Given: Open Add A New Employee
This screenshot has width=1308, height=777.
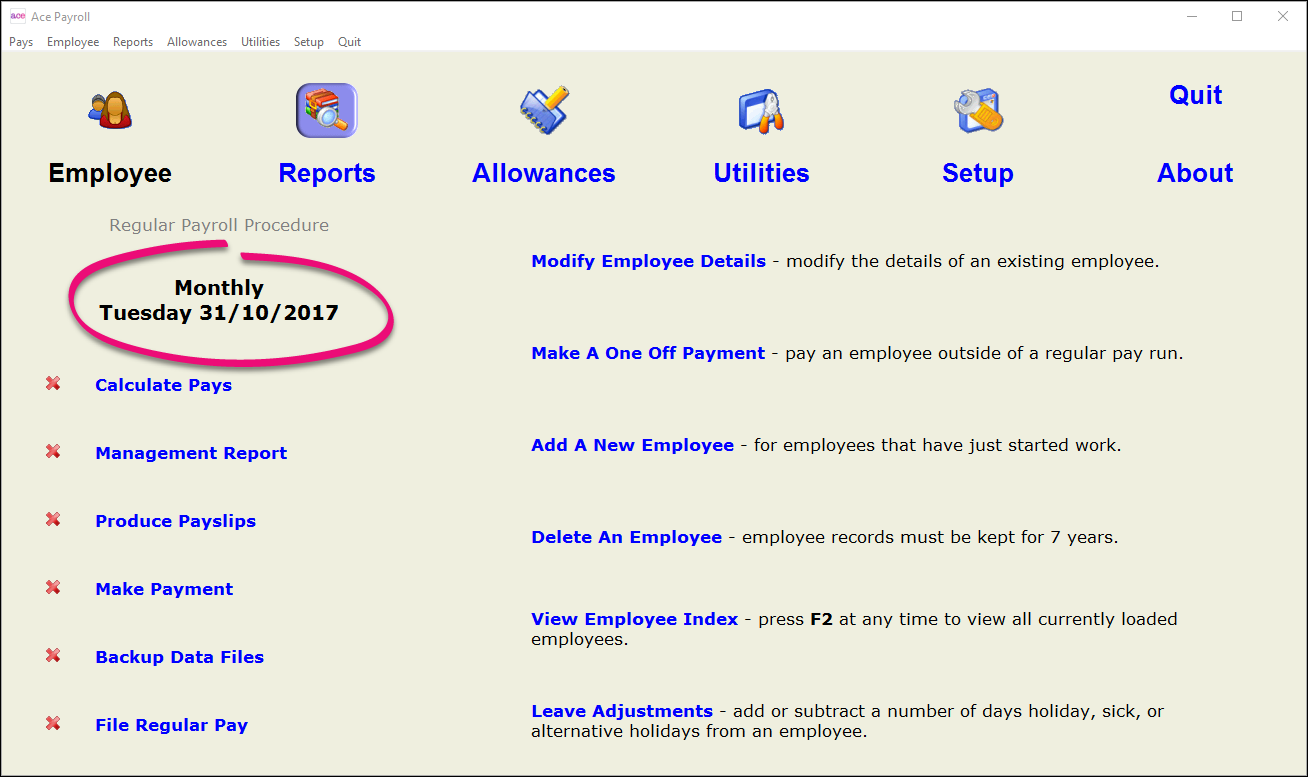Looking at the screenshot, I should [632, 445].
